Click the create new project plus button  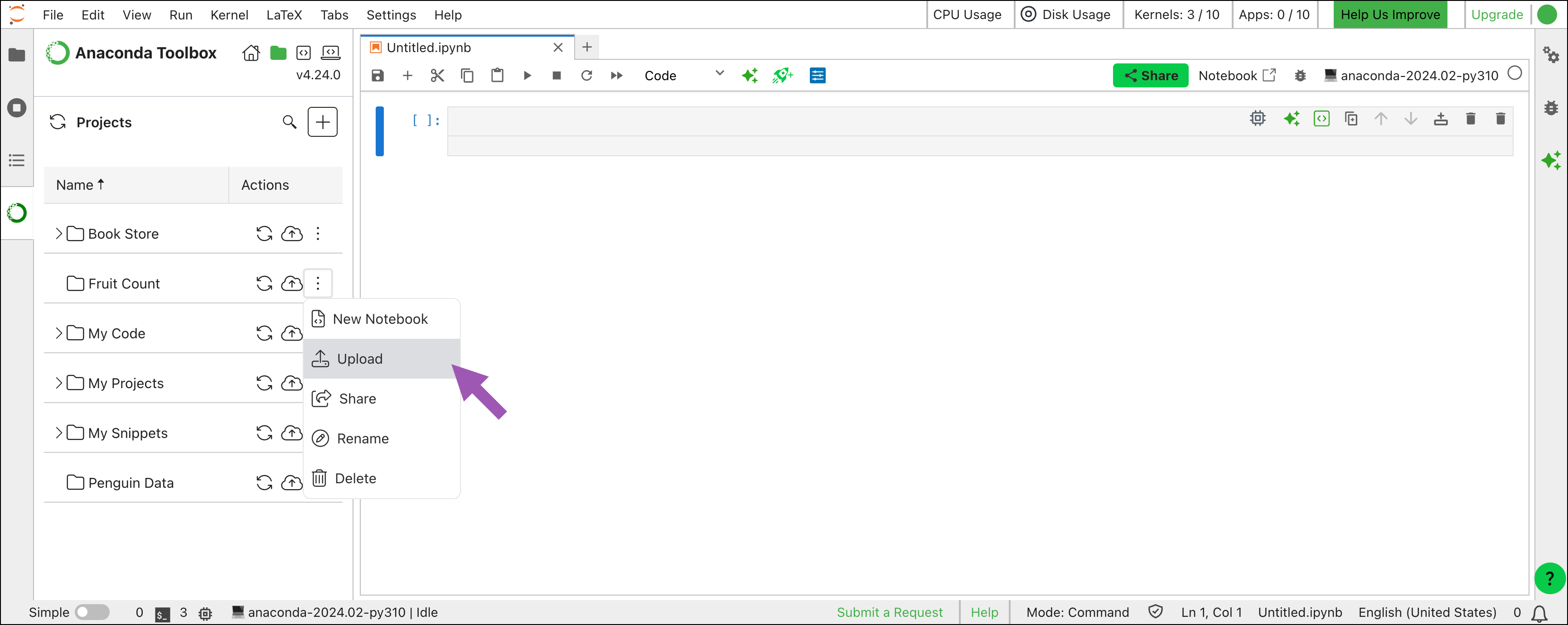pos(323,122)
